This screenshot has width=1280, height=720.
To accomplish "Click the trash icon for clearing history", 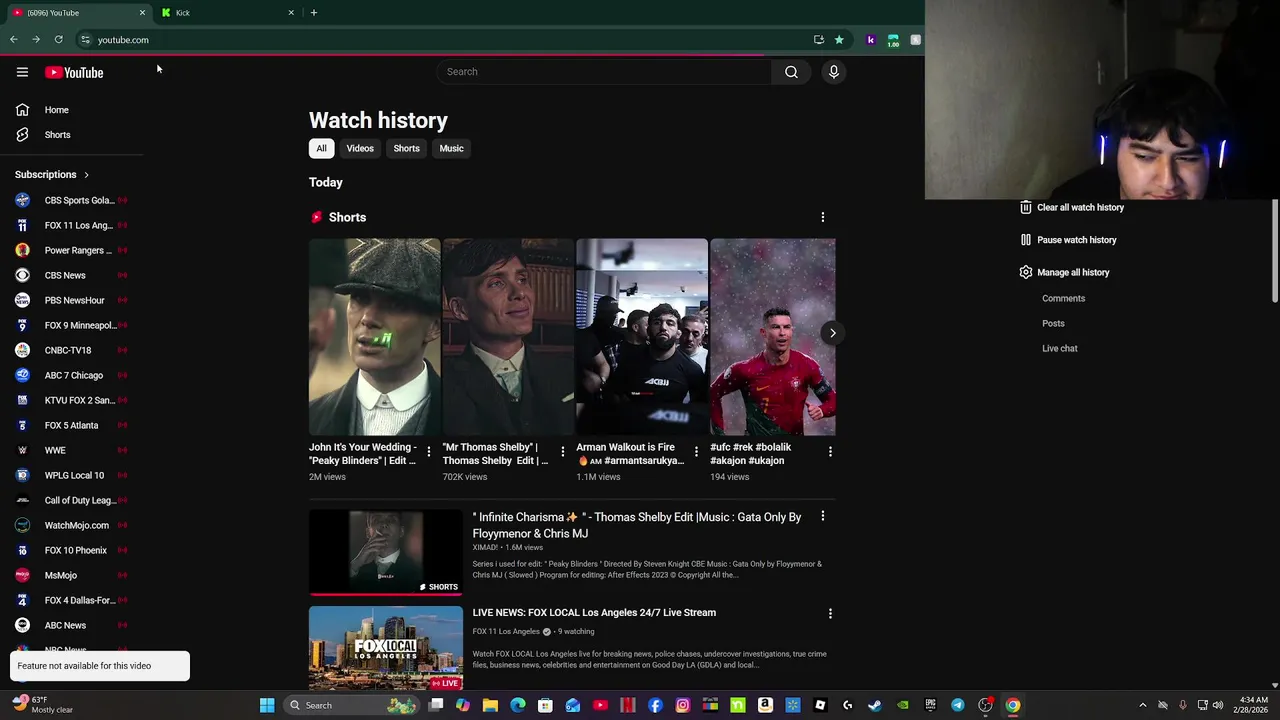I will pos(1025,207).
